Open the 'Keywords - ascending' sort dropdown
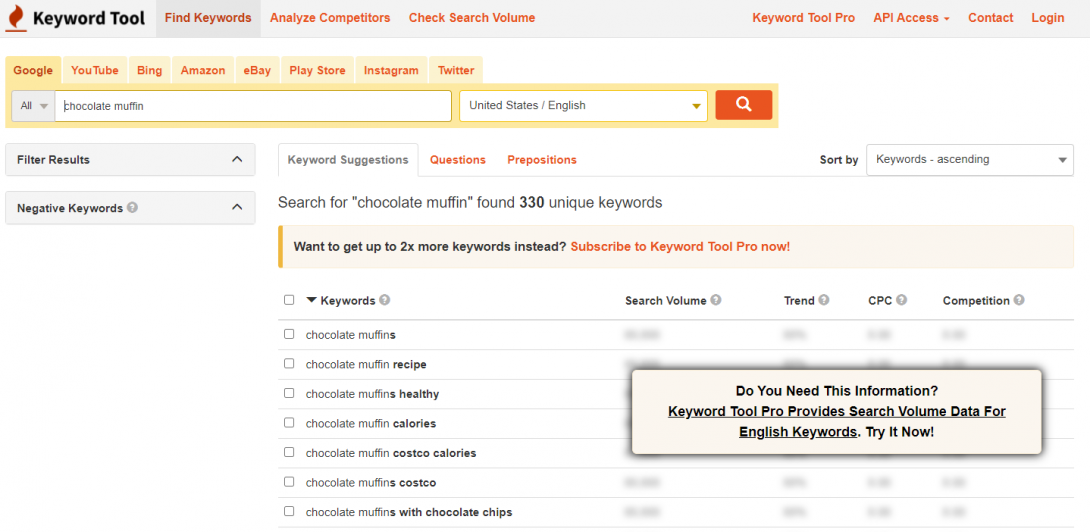This screenshot has height=532, width=1090. [x=970, y=160]
